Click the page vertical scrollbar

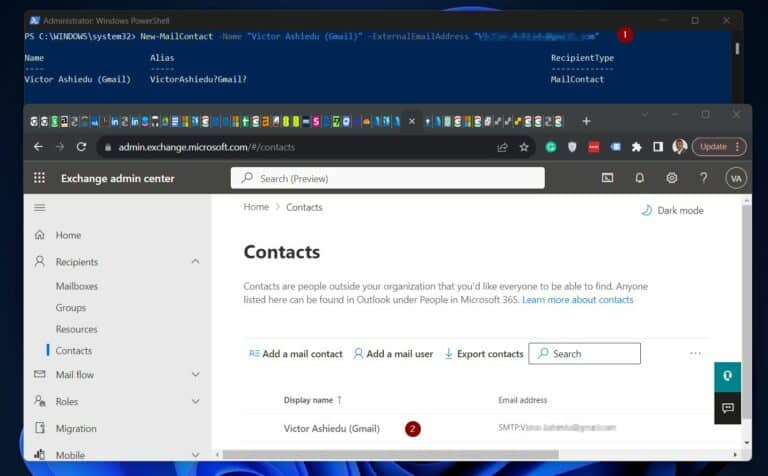(x=746, y=313)
